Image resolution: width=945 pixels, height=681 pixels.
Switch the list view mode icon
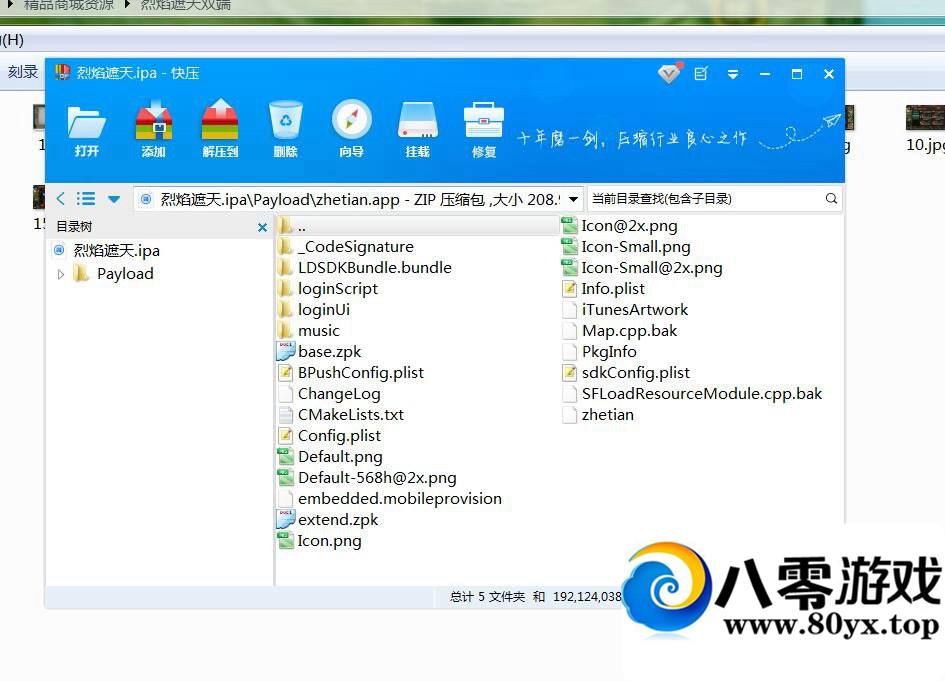click(x=86, y=198)
